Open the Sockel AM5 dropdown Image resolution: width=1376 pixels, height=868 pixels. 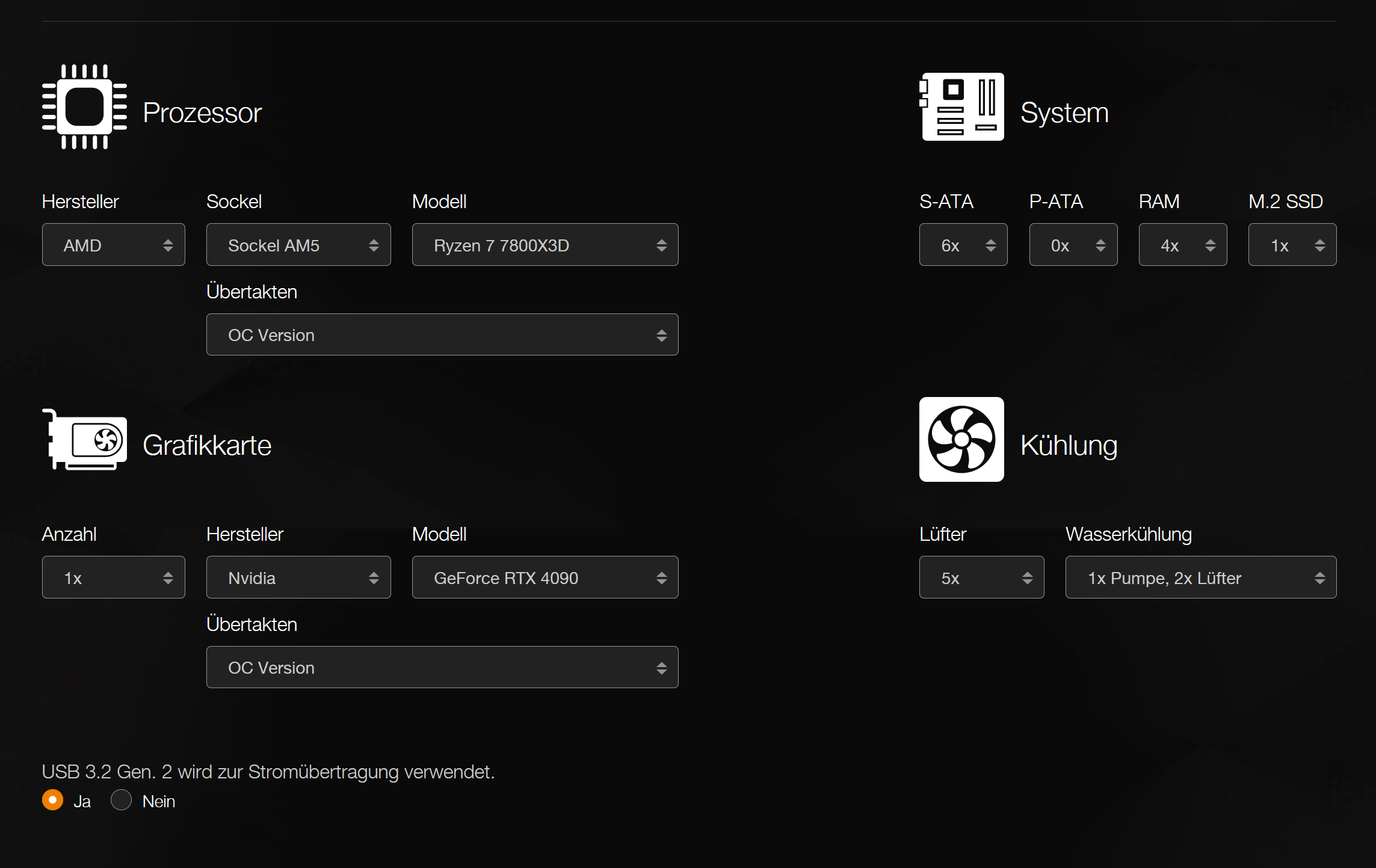298,245
